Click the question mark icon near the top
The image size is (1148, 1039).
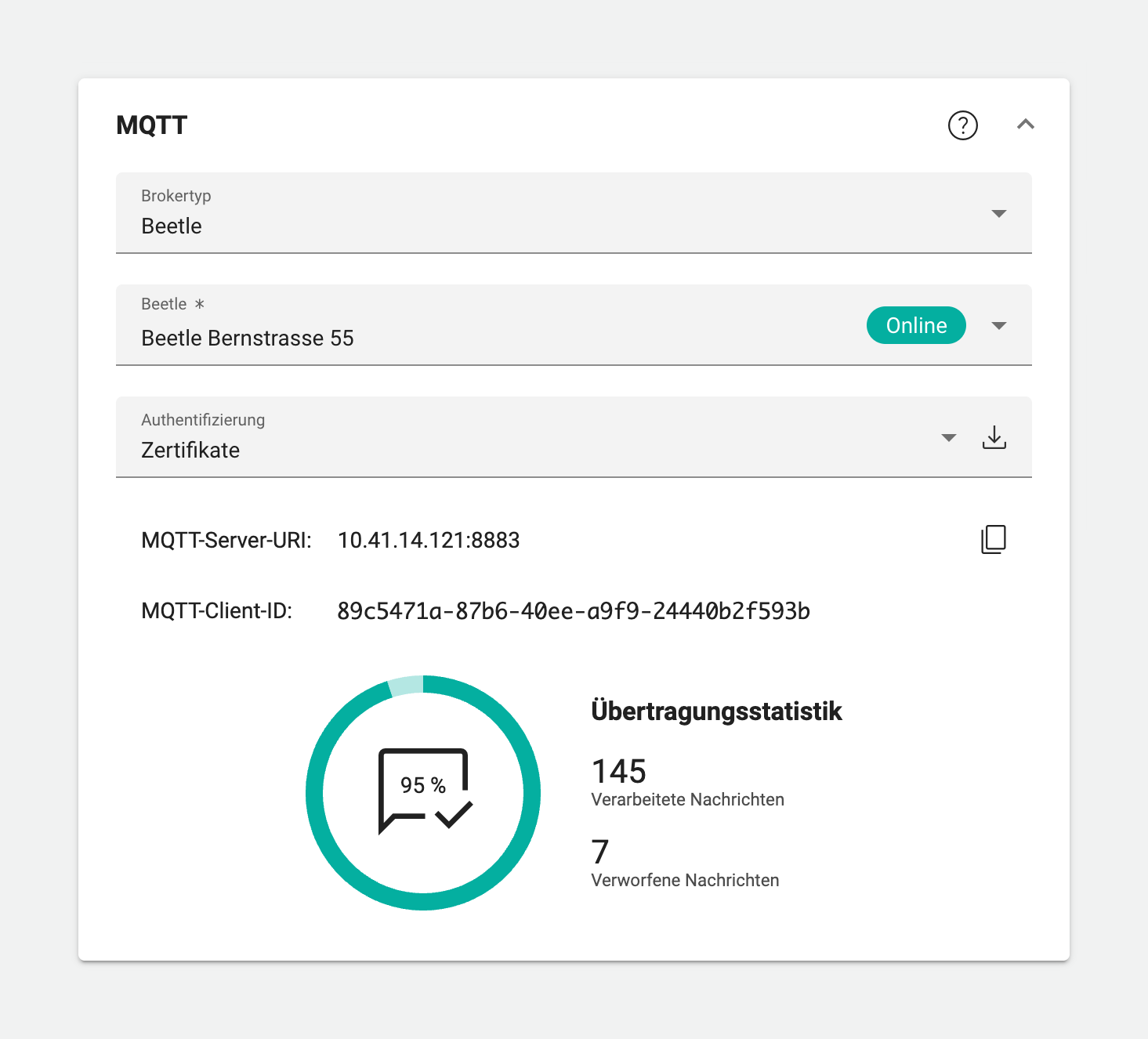click(x=963, y=125)
